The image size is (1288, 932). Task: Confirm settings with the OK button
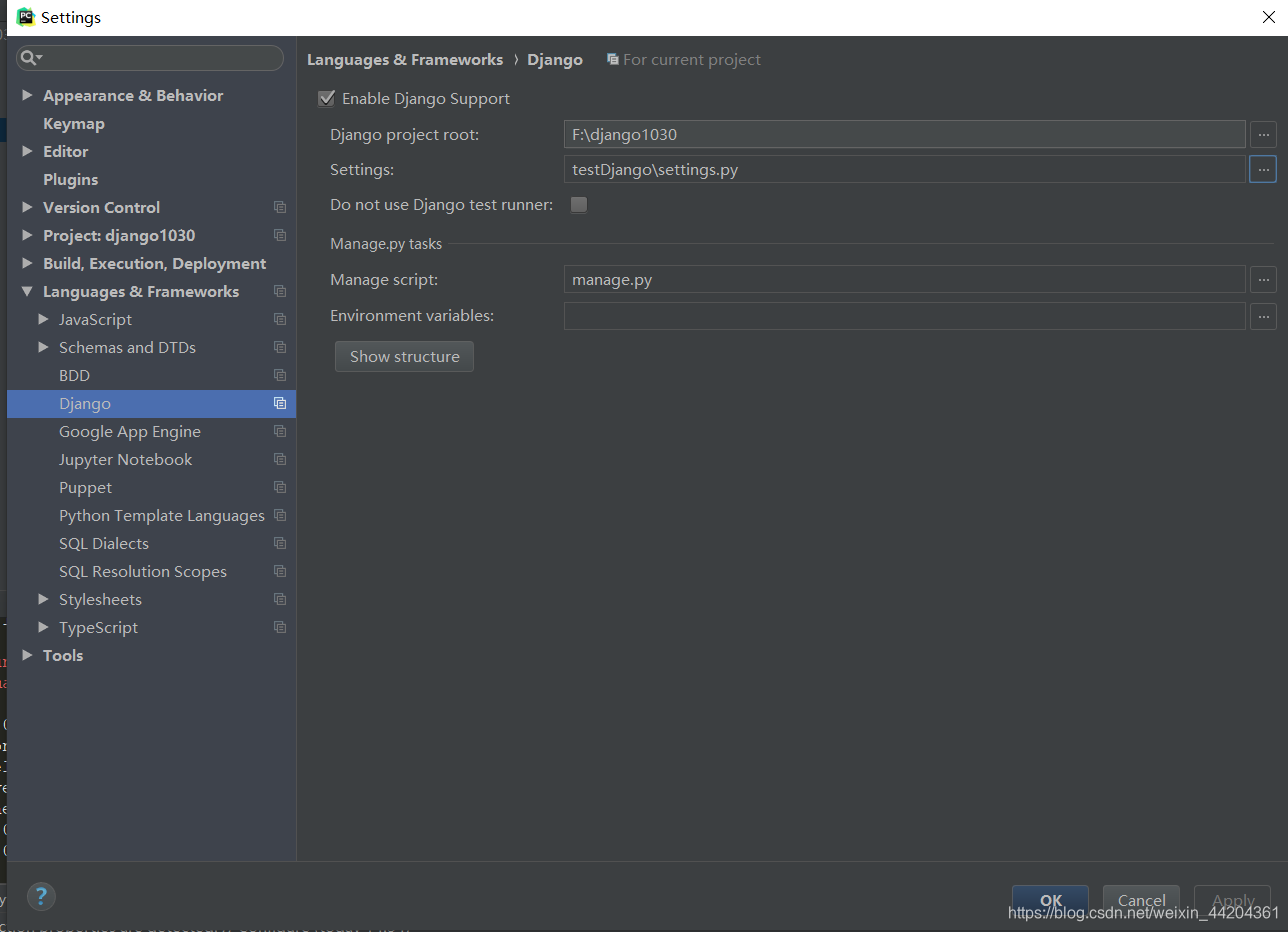(1050, 900)
